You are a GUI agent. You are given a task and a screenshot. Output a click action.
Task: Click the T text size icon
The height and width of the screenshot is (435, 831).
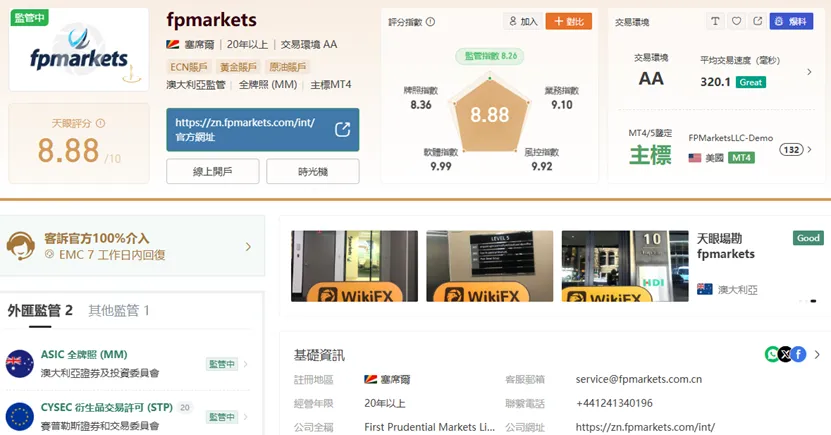coord(715,21)
